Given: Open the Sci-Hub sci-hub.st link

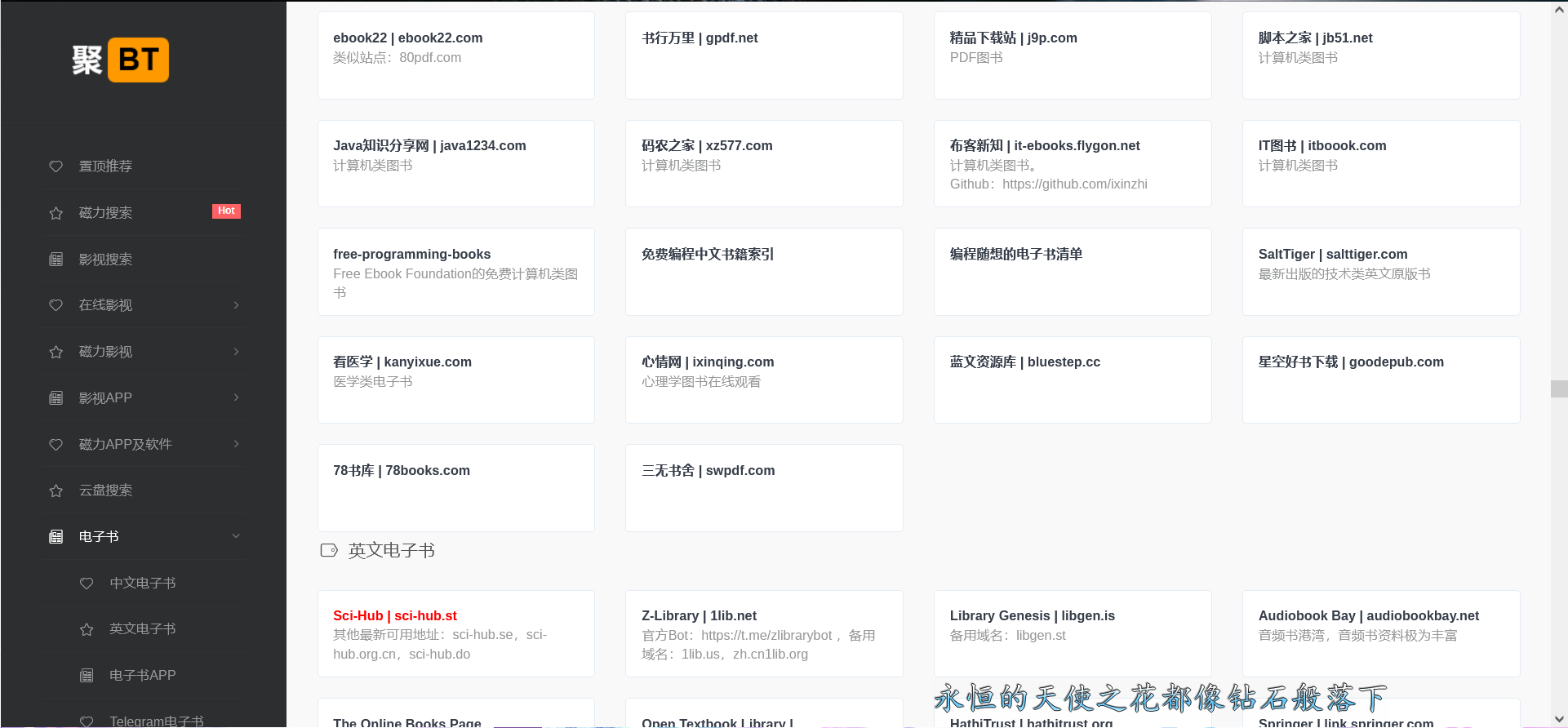Looking at the screenshot, I should [395, 616].
